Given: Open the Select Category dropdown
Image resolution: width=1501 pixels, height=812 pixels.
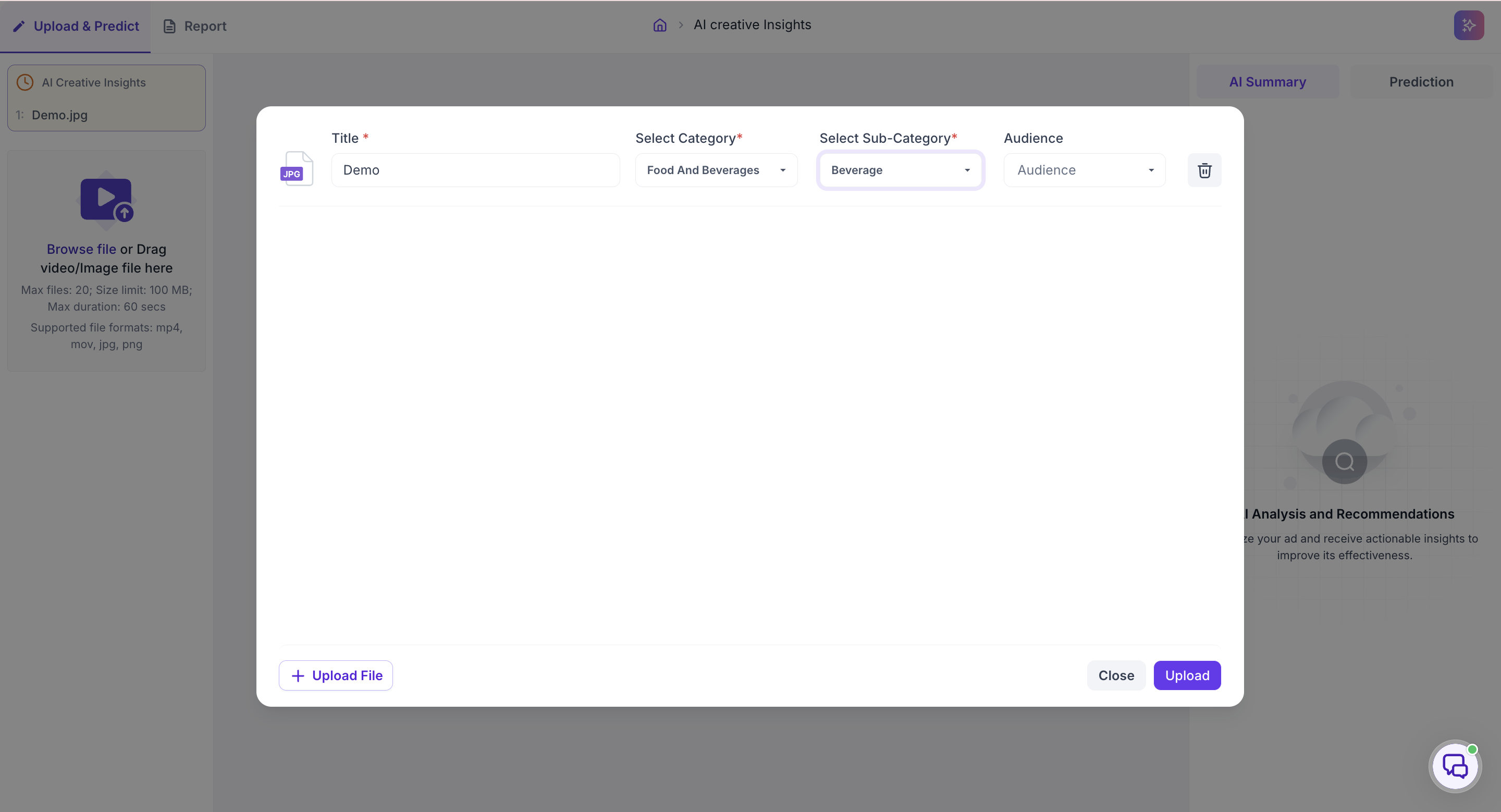Looking at the screenshot, I should 716,170.
